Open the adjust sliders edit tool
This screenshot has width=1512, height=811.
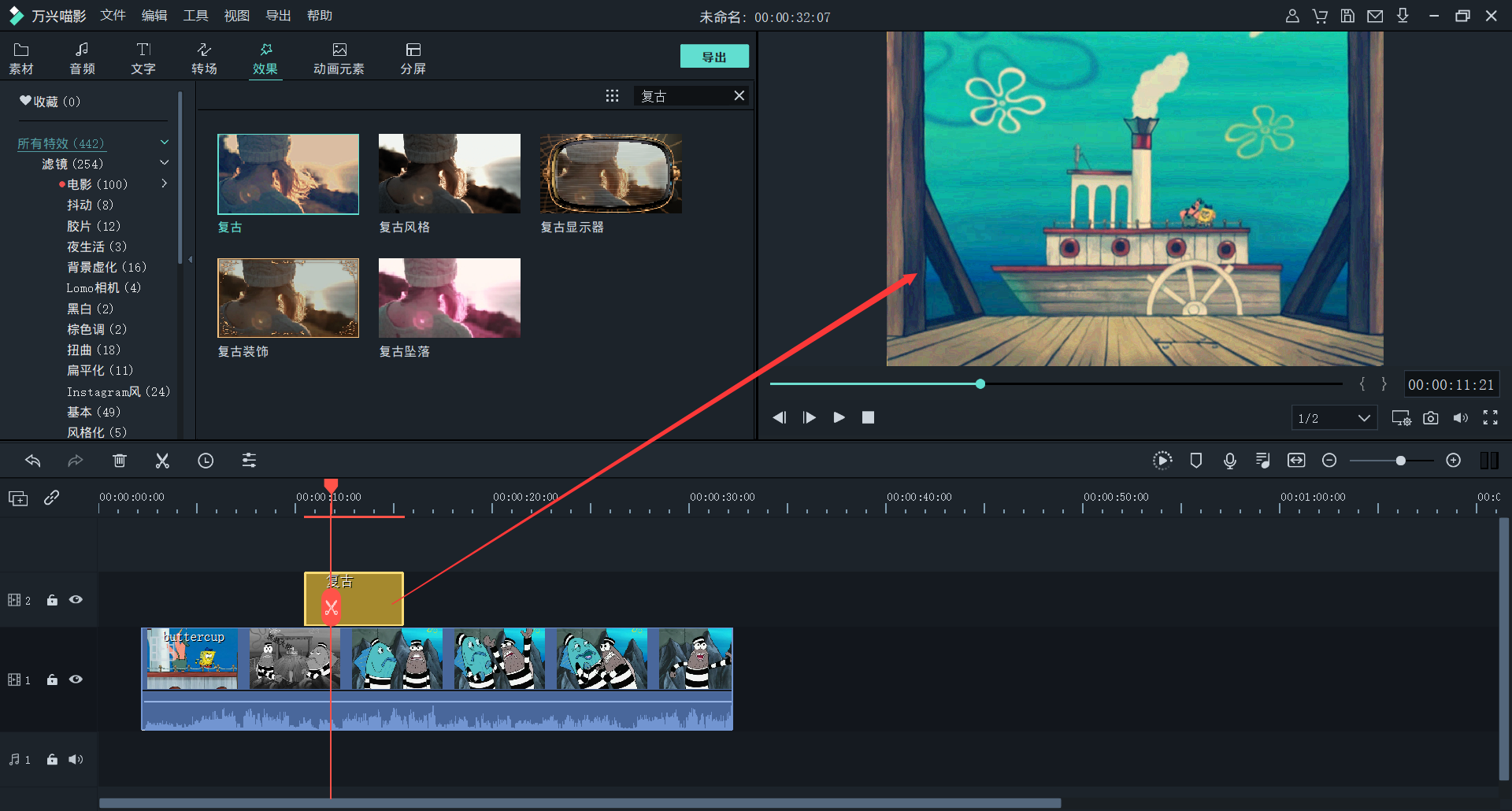tap(249, 461)
